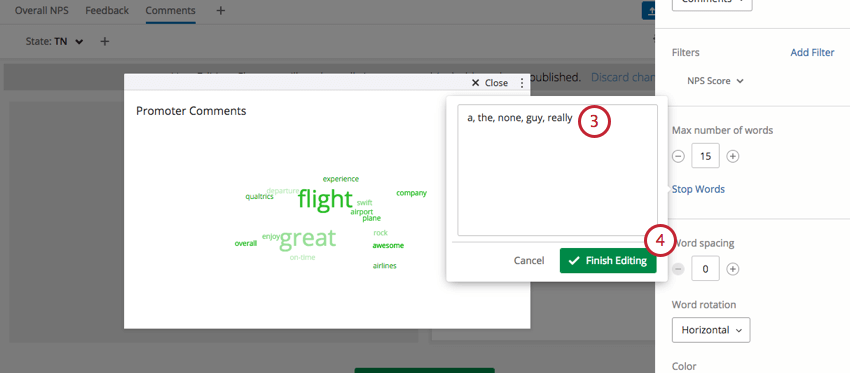Decrease the max number of words
Viewport: 850px width, 373px height.
point(678,156)
